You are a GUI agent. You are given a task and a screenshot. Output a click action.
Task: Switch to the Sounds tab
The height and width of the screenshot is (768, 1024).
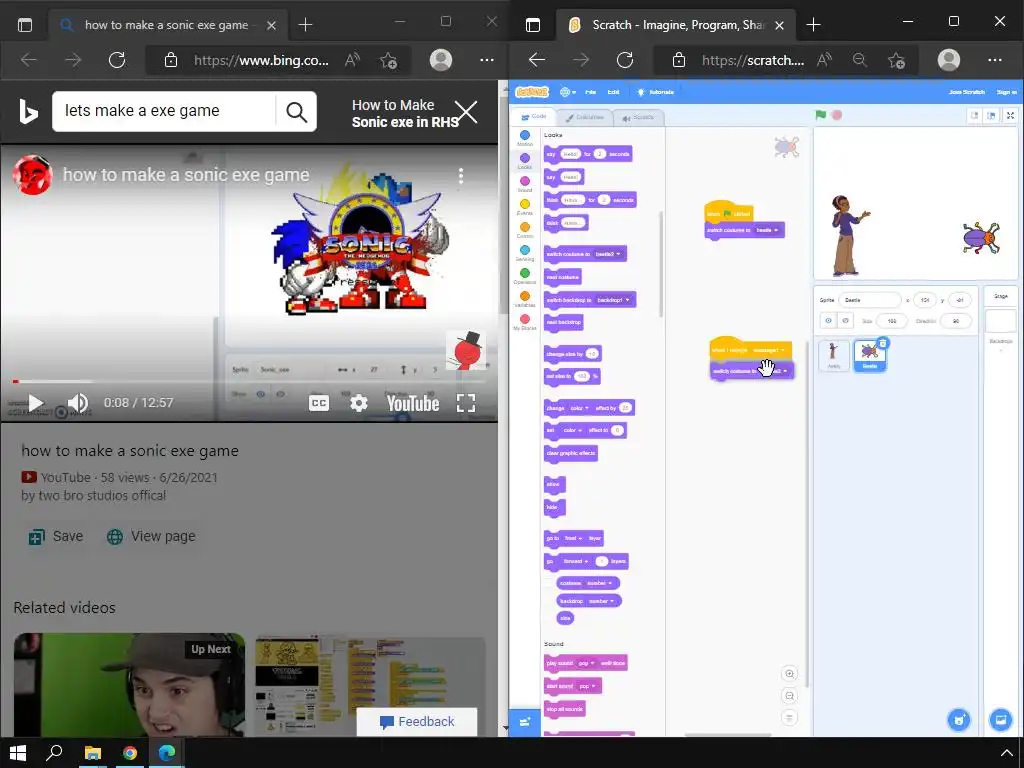[x=638, y=118]
